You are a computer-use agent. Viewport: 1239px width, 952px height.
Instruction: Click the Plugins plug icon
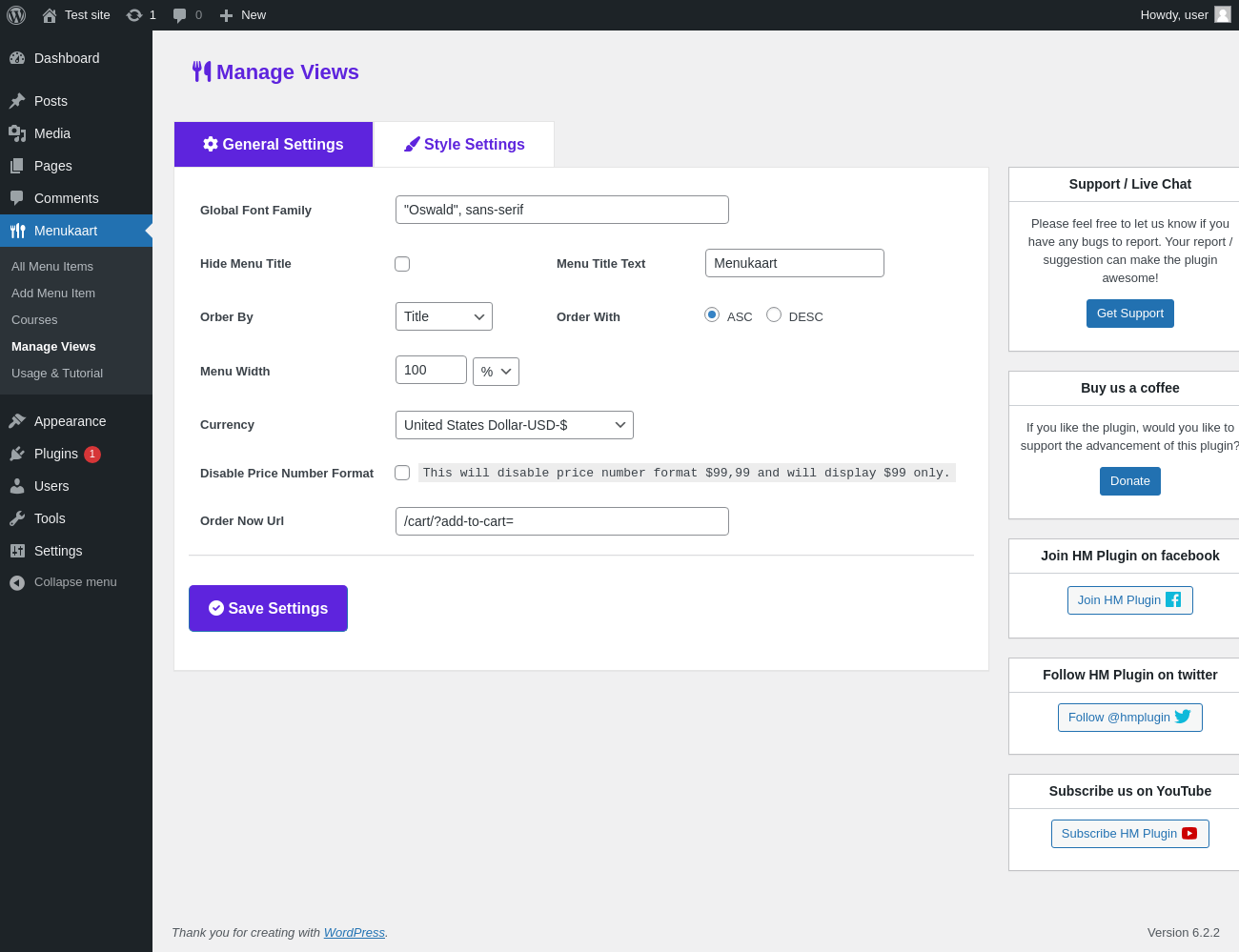click(17, 454)
